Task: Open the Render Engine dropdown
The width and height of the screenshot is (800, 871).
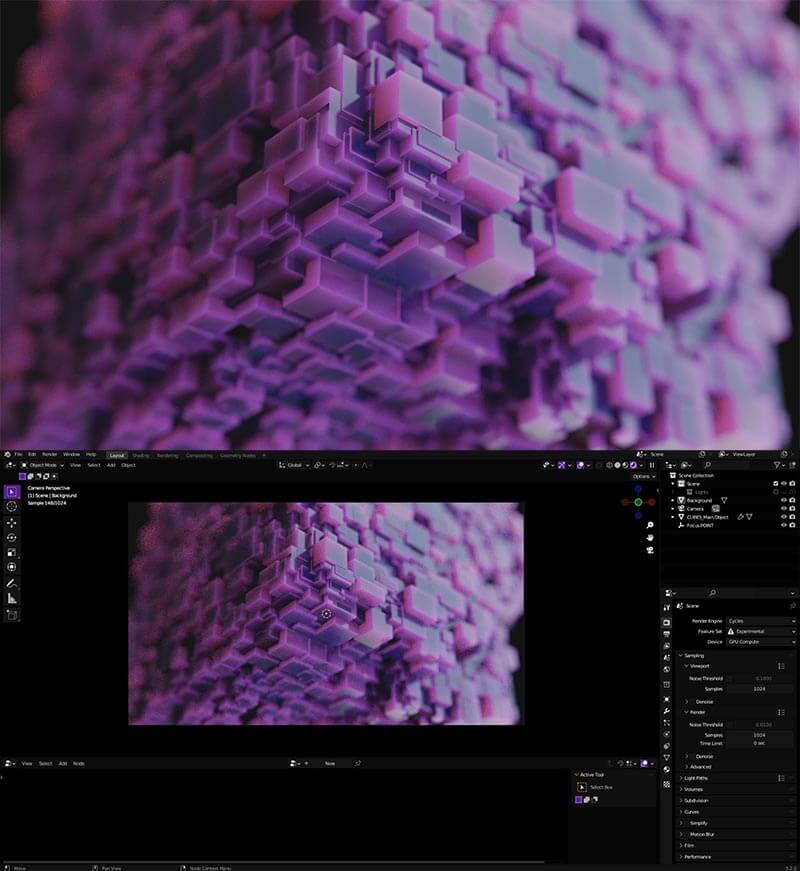Action: 760,621
